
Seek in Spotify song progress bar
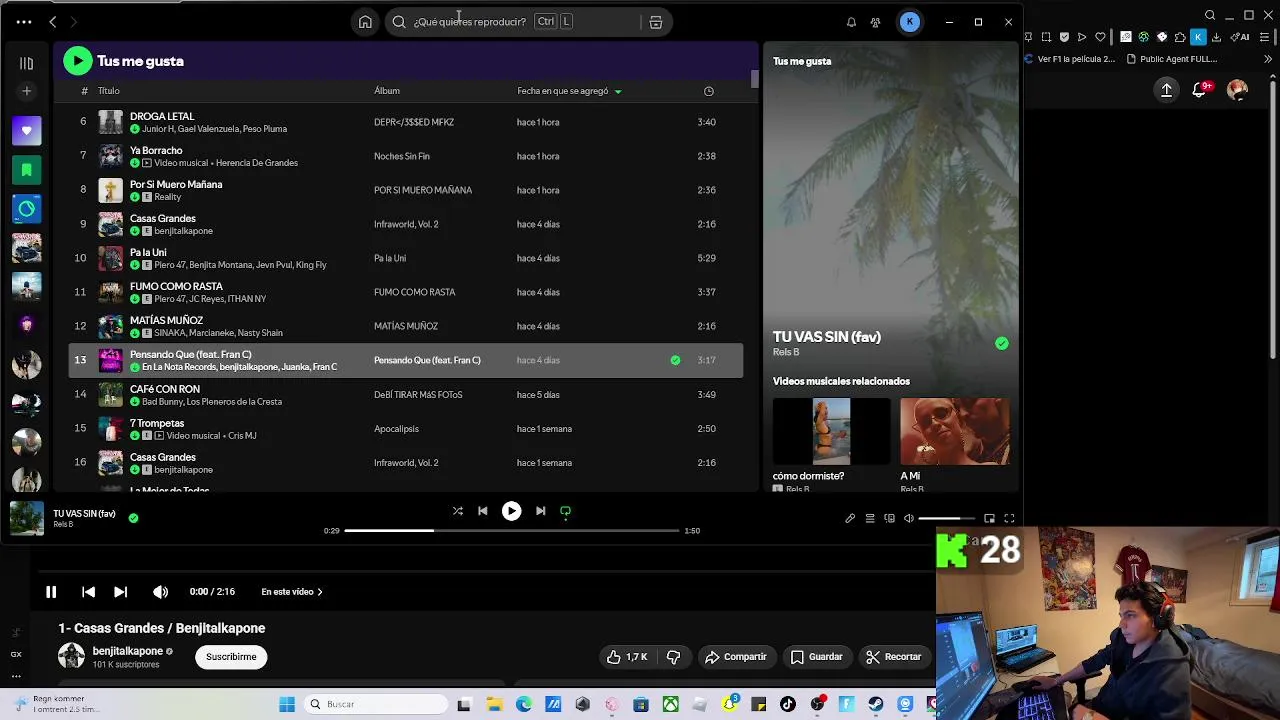511,531
